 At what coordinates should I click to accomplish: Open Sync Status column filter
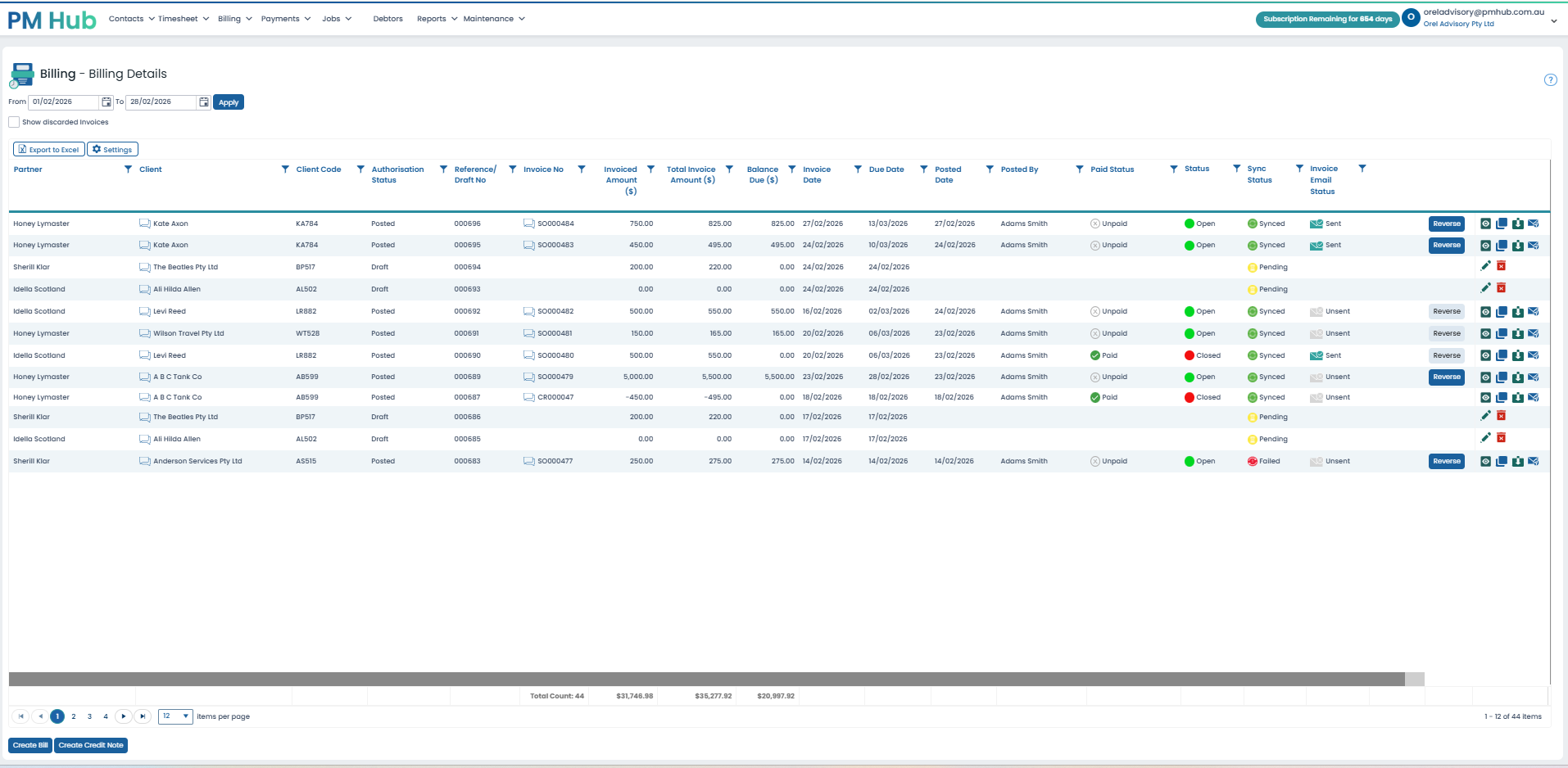[x=1299, y=169]
